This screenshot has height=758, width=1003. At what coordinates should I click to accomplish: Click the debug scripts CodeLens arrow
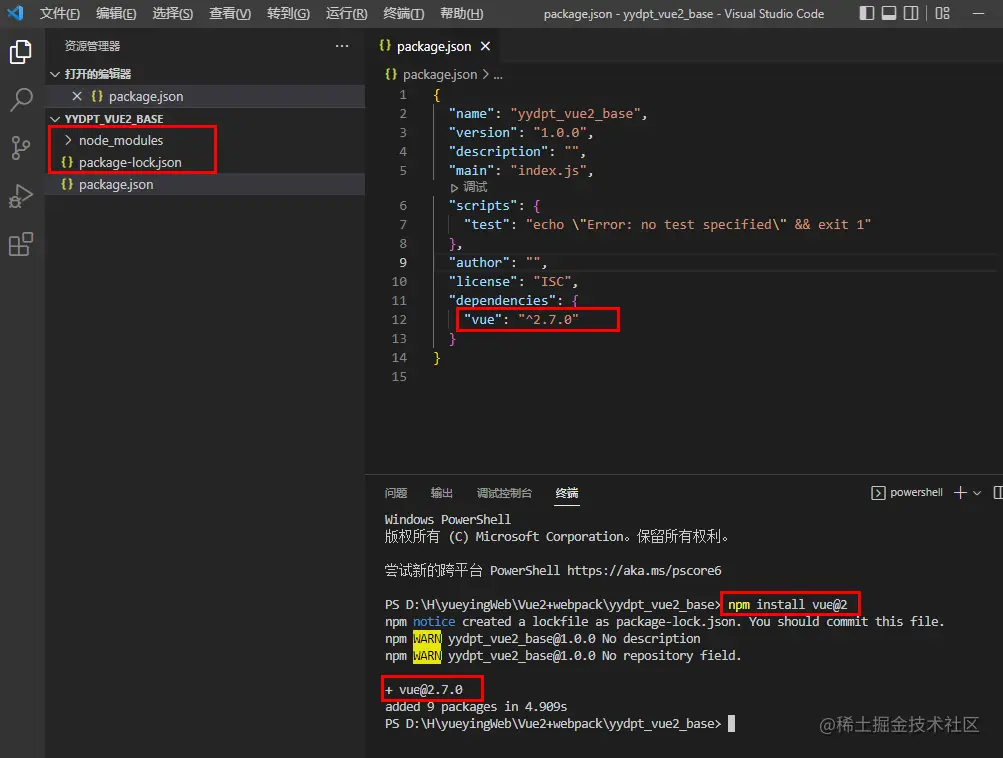[x=454, y=187]
